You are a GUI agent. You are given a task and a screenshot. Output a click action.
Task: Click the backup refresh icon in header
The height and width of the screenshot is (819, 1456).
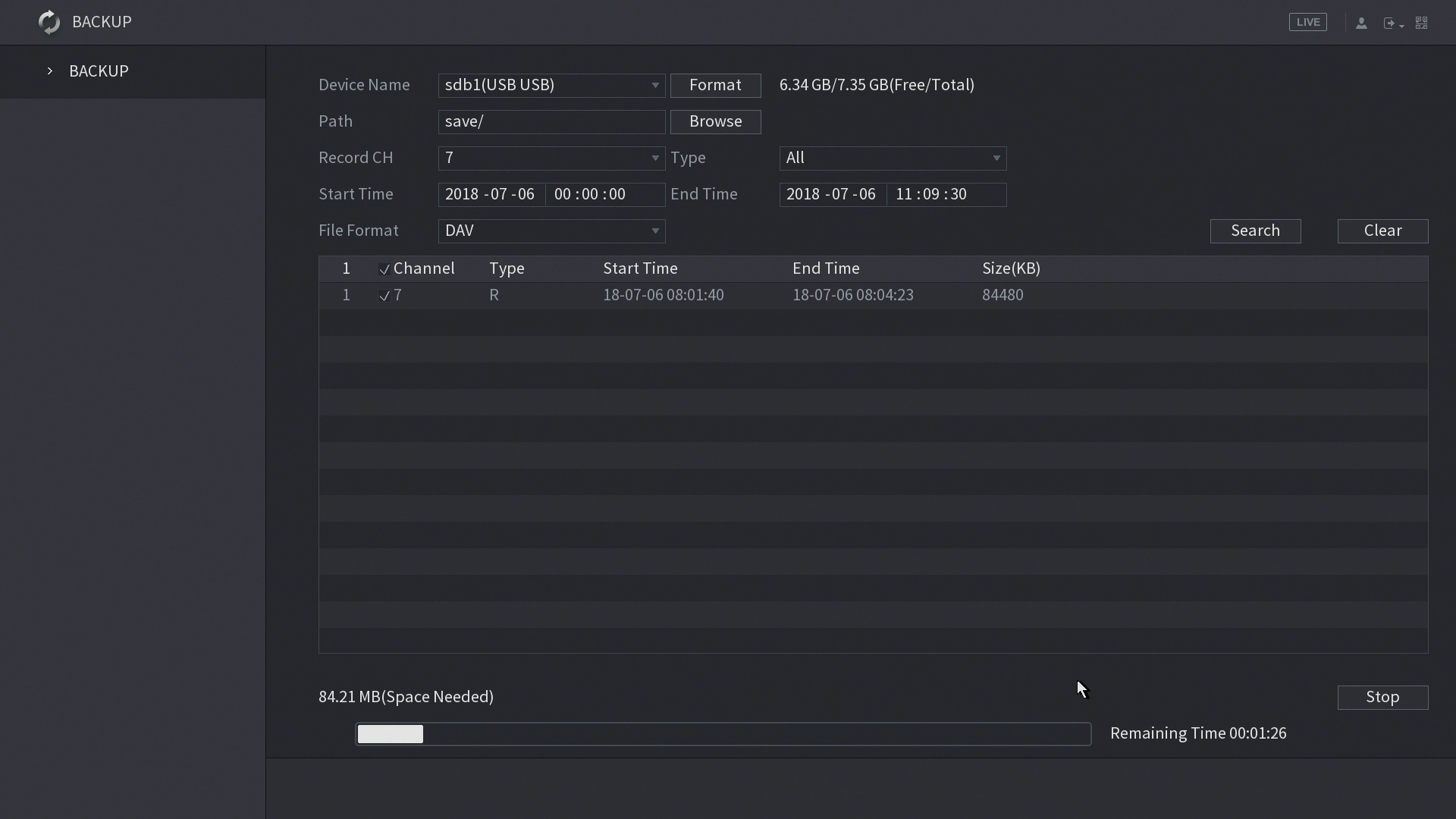(x=49, y=22)
